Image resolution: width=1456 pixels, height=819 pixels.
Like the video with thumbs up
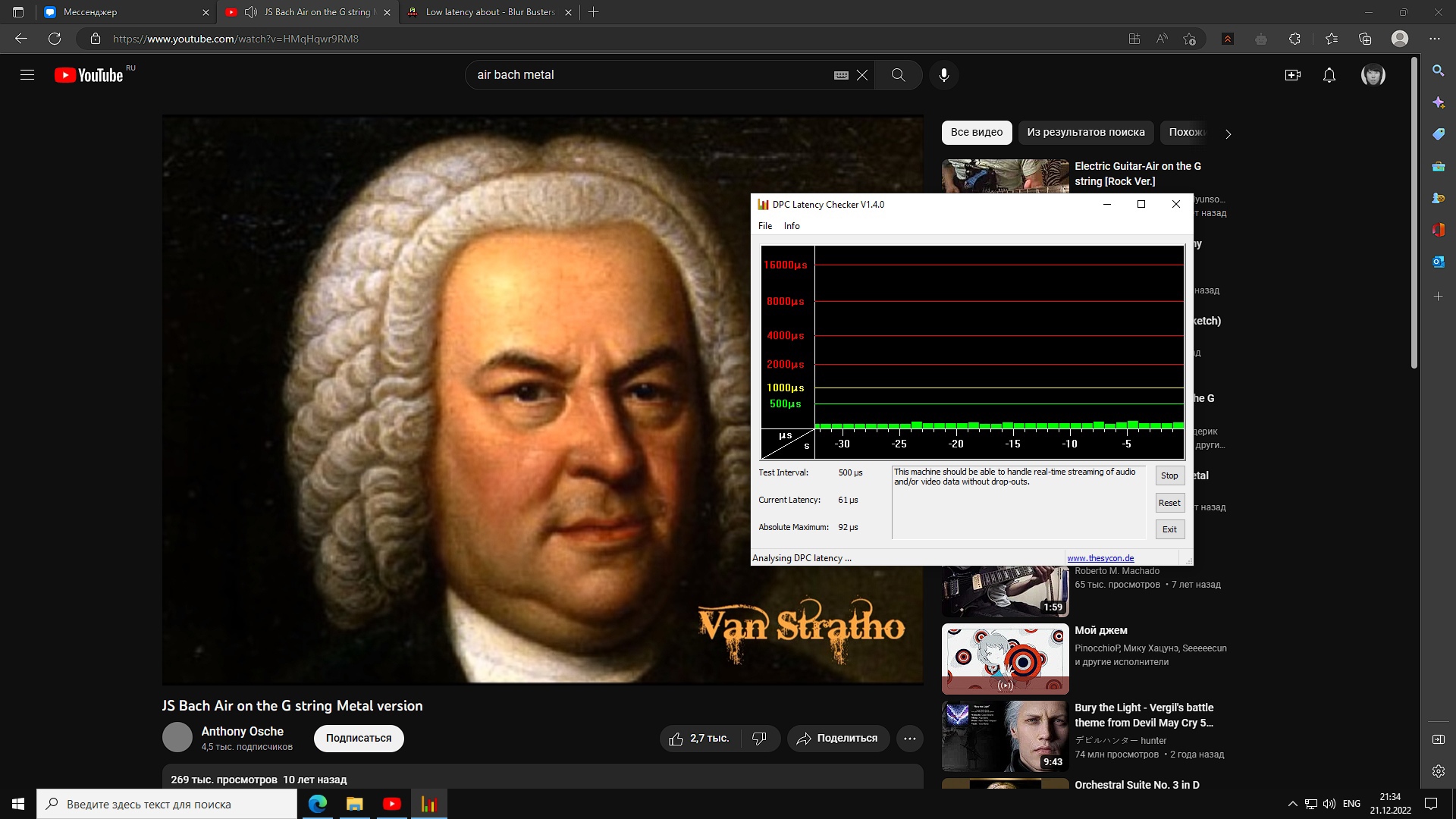point(676,738)
